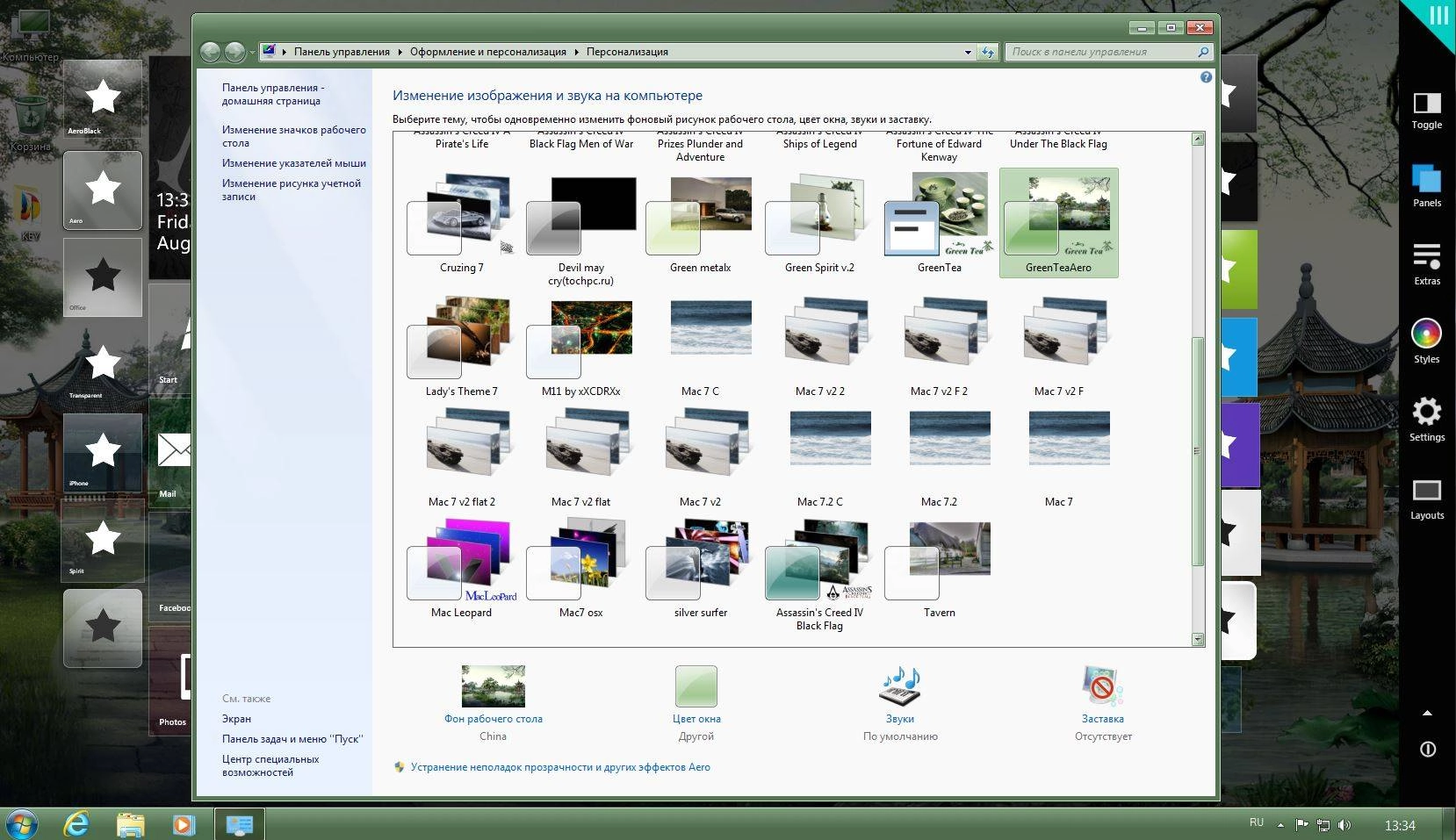Select the Office style tile
The width and height of the screenshot is (1456, 840).
[x=103, y=276]
